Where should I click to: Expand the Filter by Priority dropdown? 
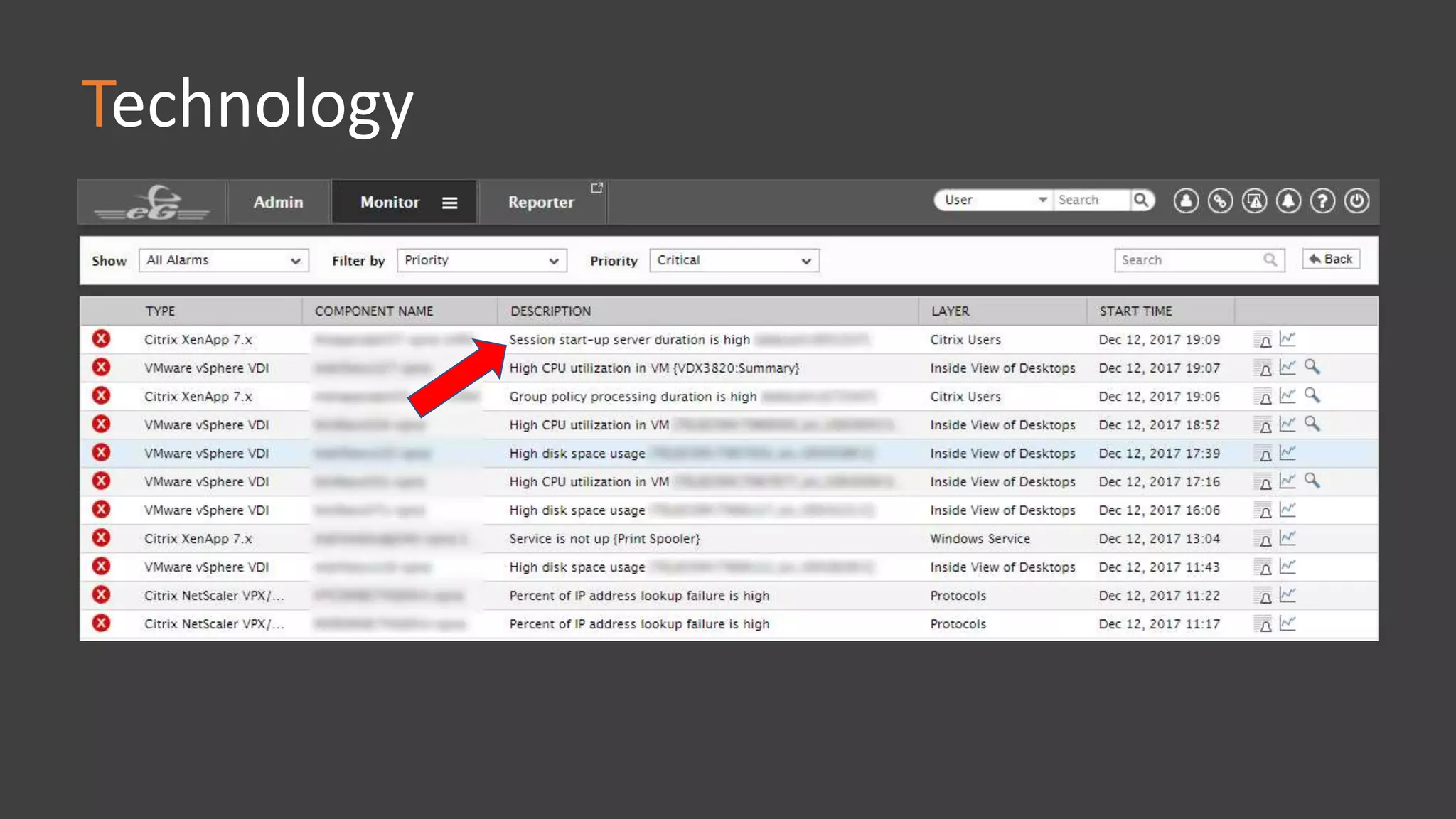(x=481, y=260)
